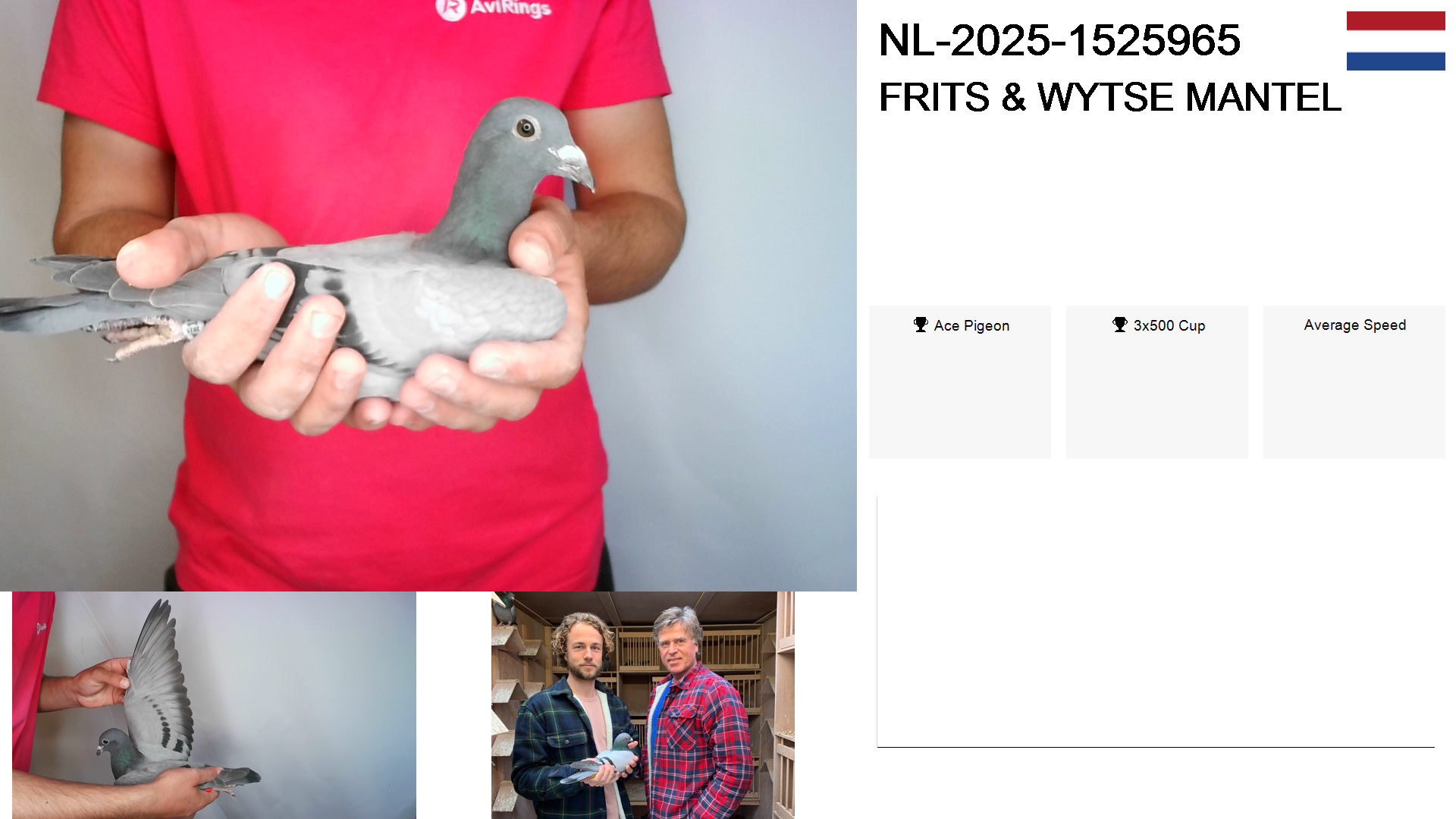
Task: Click the empty chart area below the cards
Action: click(1156, 622)
